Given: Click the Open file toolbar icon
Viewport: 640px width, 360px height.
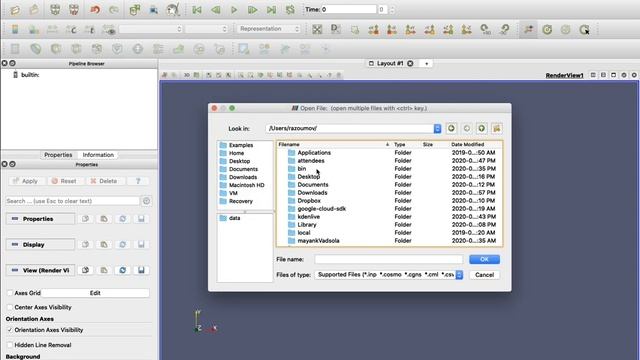Looking at the screenshot, I should tap(15, 10).
